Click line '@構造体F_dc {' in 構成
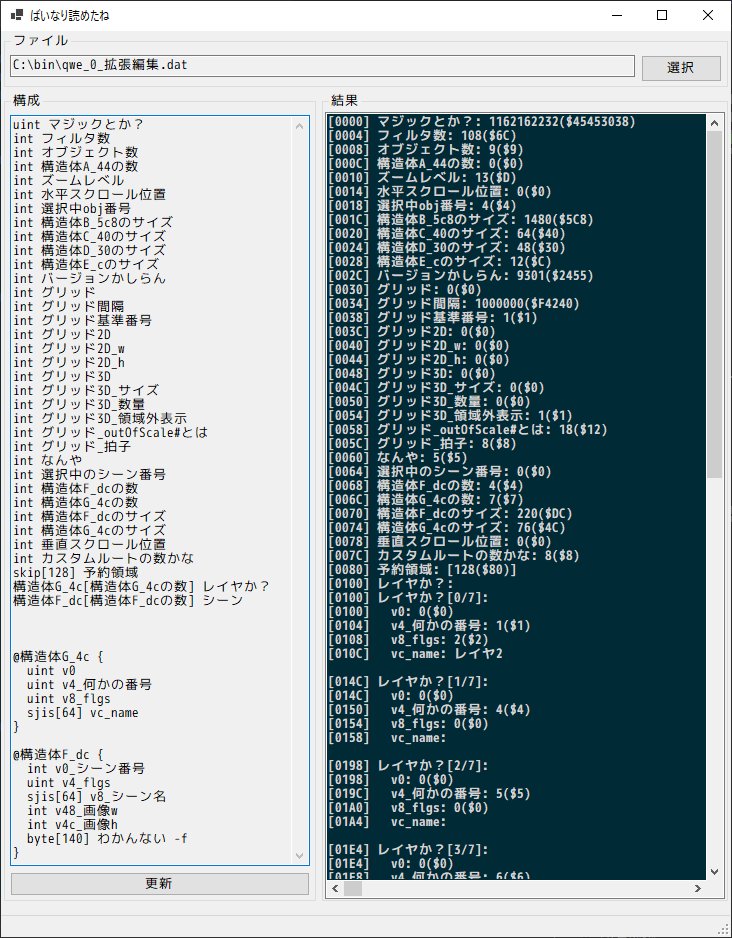The height and width of the screenshot is (938, 732). coord(58,754)
